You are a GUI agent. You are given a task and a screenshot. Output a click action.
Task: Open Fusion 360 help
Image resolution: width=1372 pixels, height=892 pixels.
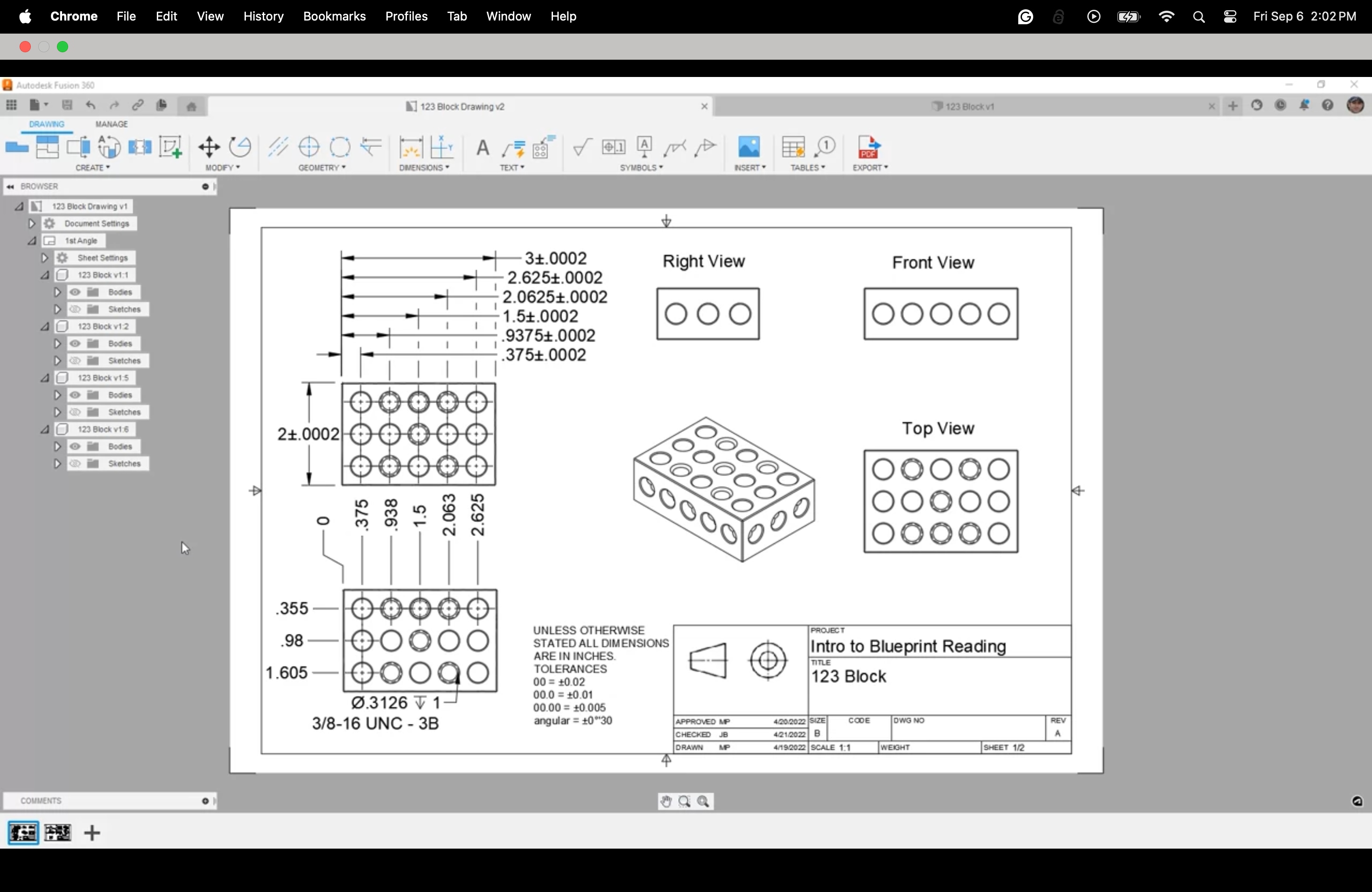click(1328, 106)
